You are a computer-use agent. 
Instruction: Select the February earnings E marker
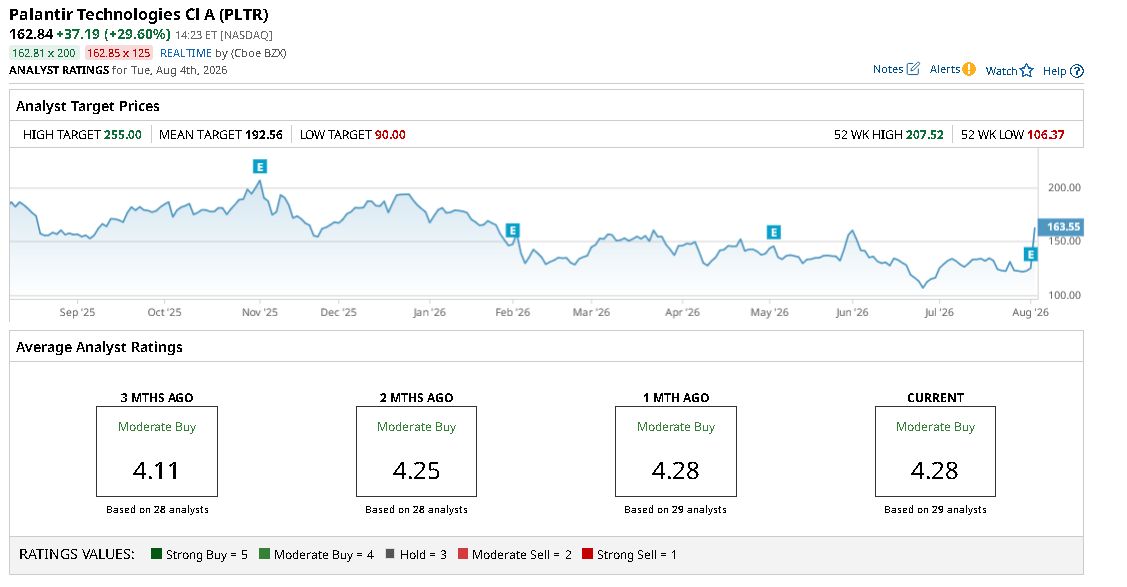(x=512, y=231)
